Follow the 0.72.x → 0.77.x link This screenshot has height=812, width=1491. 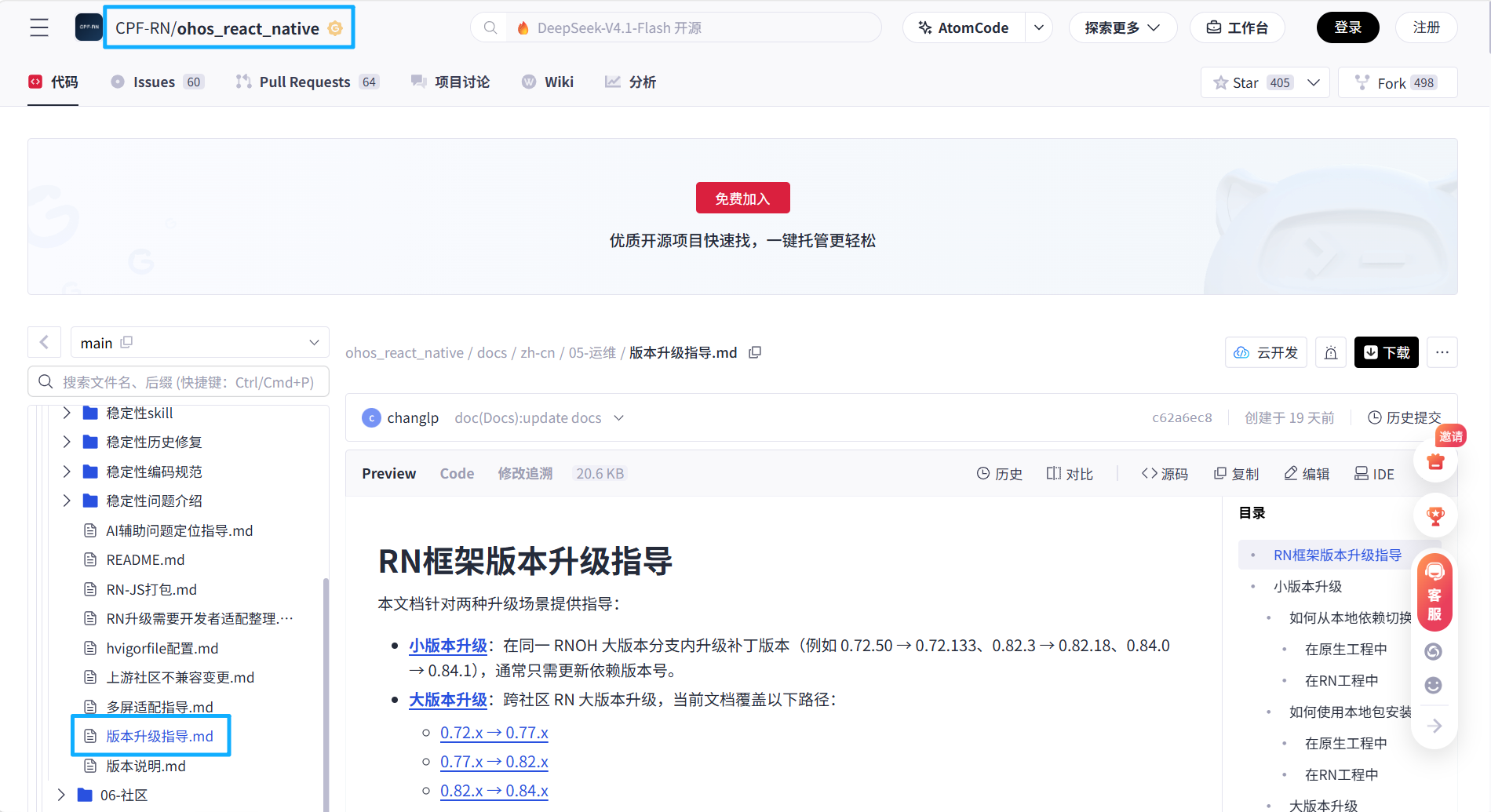pos(494,732)
